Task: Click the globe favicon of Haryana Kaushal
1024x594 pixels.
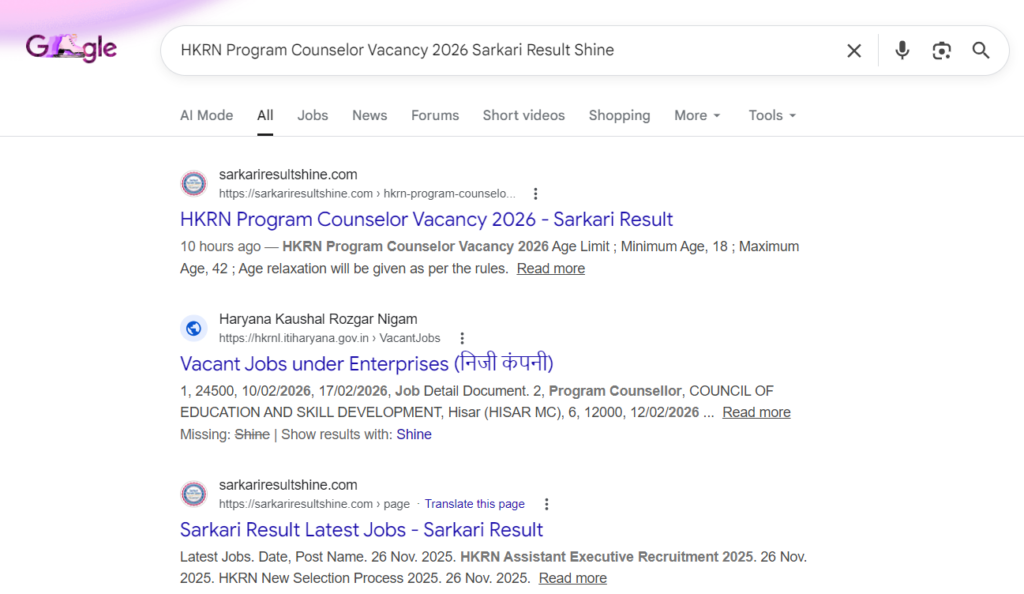Action: point(193,329)
